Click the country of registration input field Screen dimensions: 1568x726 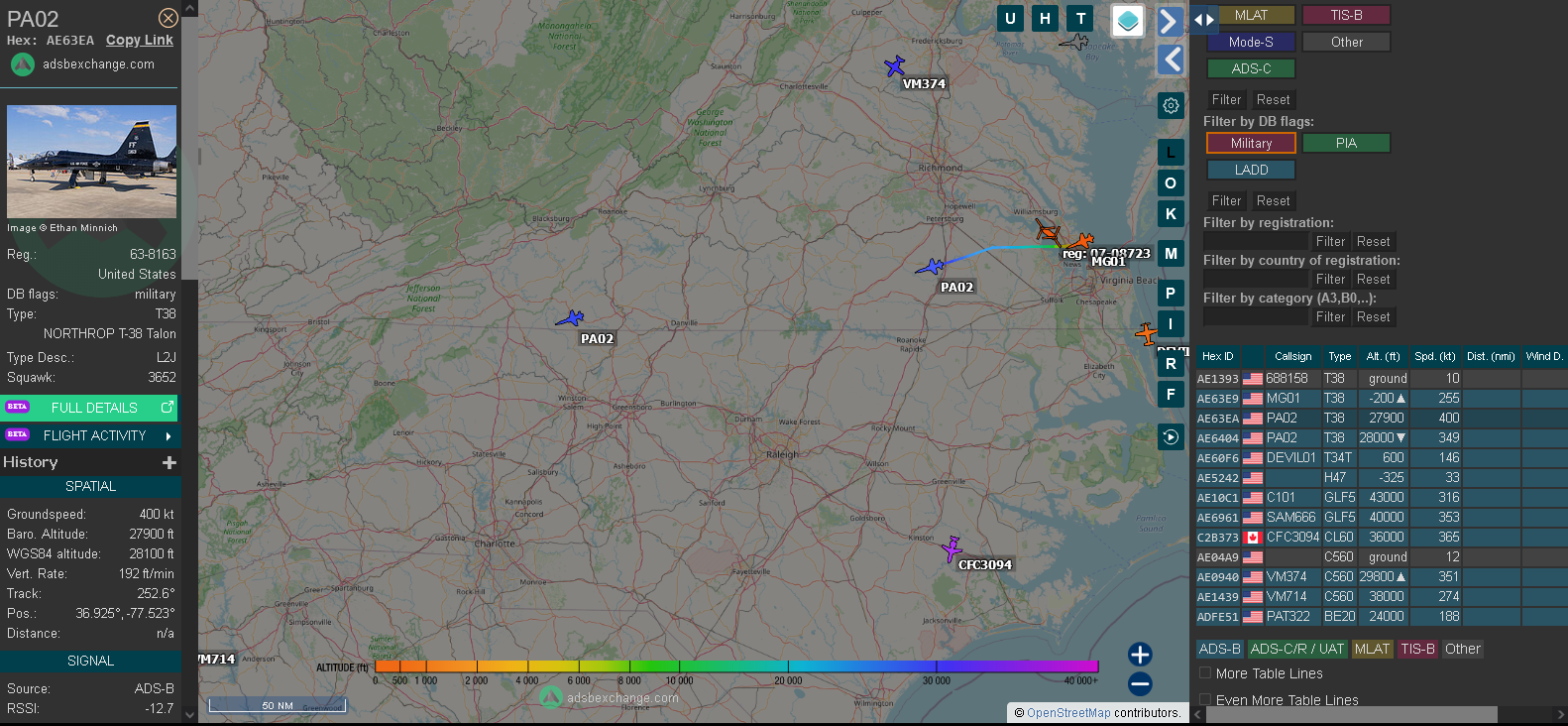[x=1256, y=279]
